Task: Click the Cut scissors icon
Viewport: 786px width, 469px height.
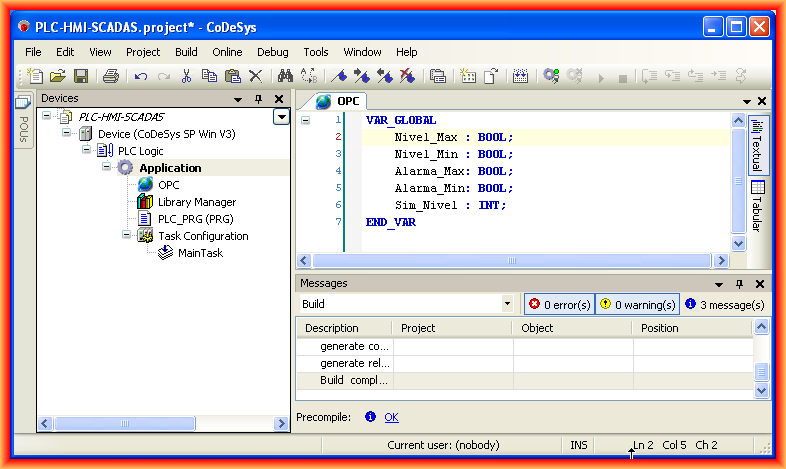Action: (186, 76)
